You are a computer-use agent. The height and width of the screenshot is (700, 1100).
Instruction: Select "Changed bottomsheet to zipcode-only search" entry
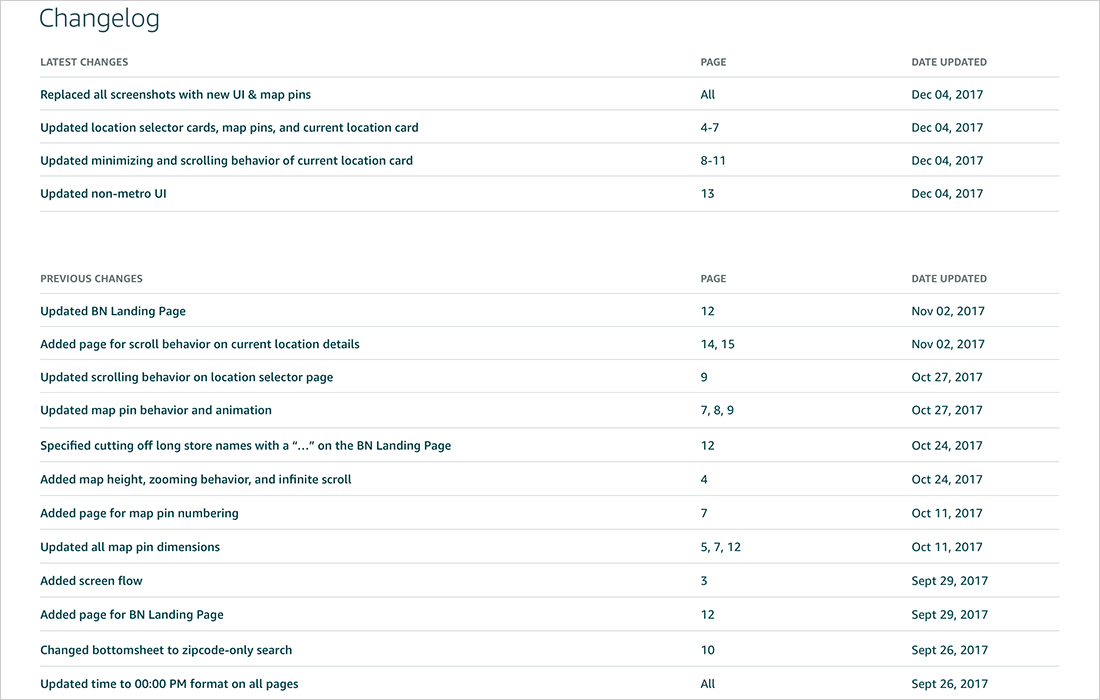coord(166,650)
